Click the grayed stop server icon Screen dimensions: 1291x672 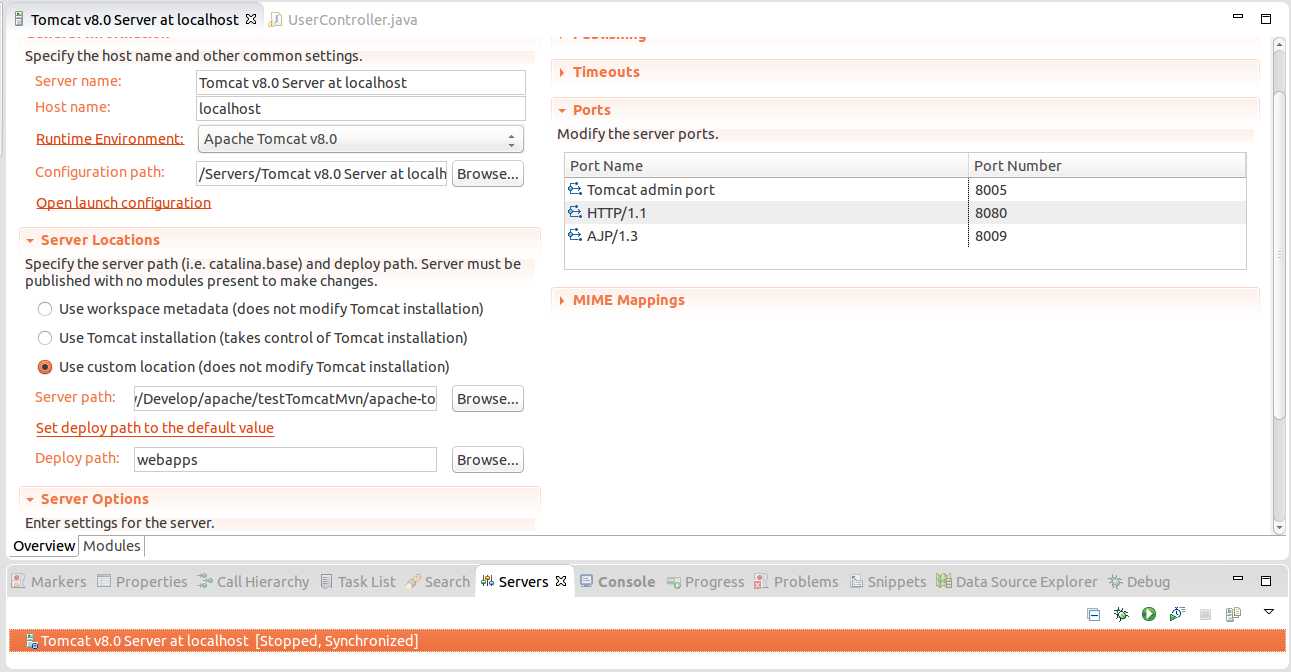[1205, 614]
